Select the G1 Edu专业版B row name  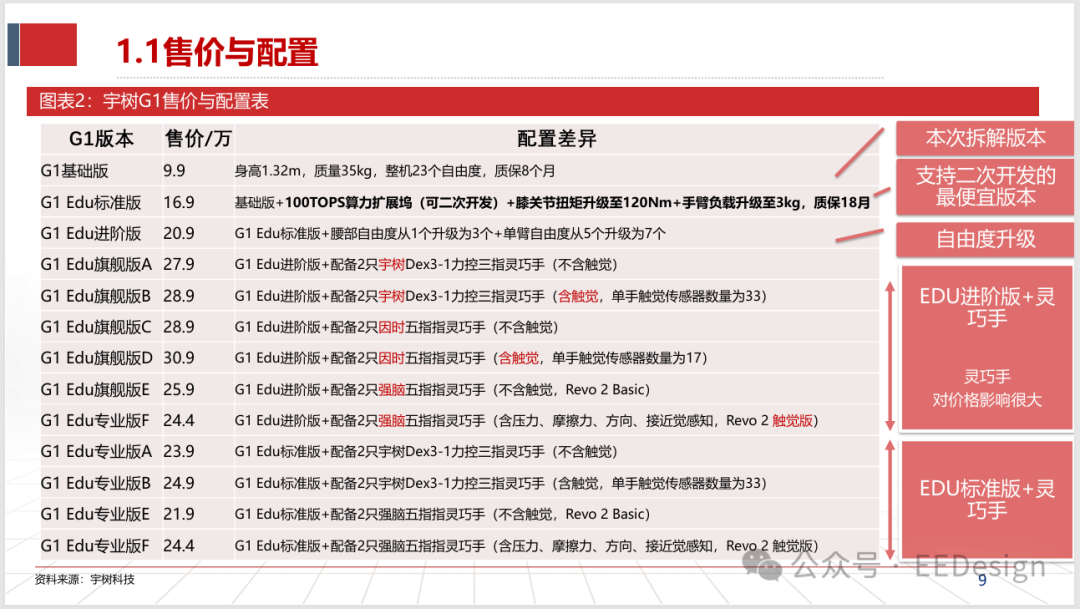(x=96, y=484)
